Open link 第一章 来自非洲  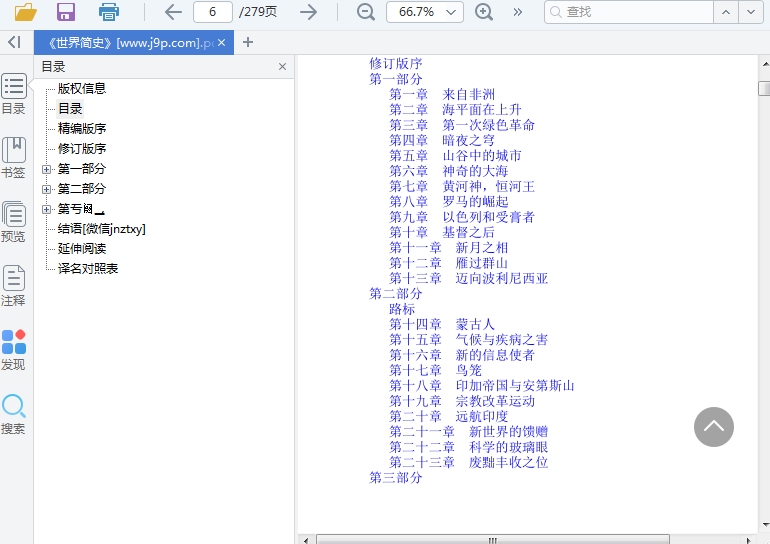442,94
